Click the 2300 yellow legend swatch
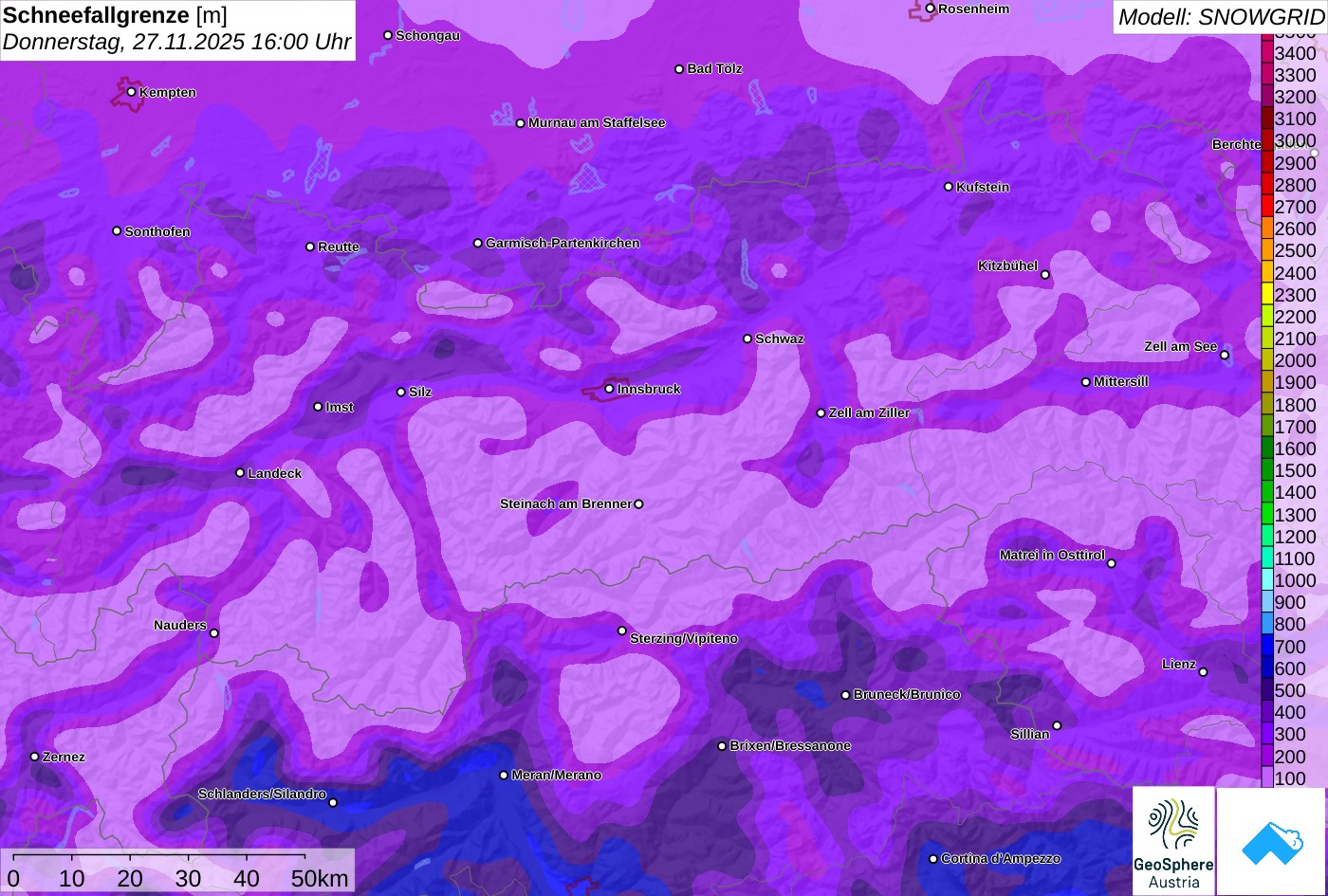1328x896 pixels. [x=1267, y=295]
